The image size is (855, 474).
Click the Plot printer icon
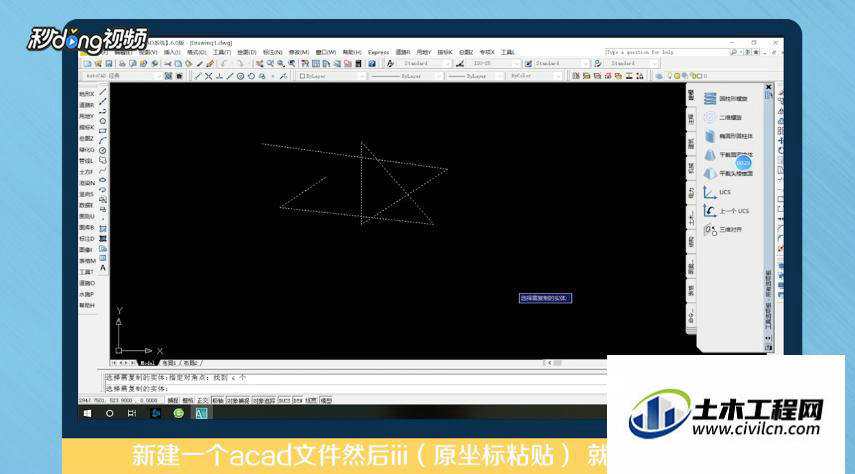tap(122, 64)
